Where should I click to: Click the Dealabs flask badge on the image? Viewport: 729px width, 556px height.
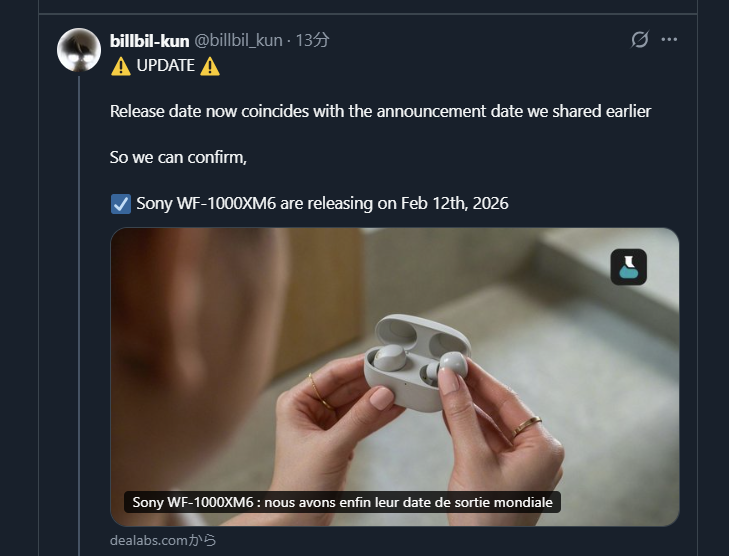(629, 267)
